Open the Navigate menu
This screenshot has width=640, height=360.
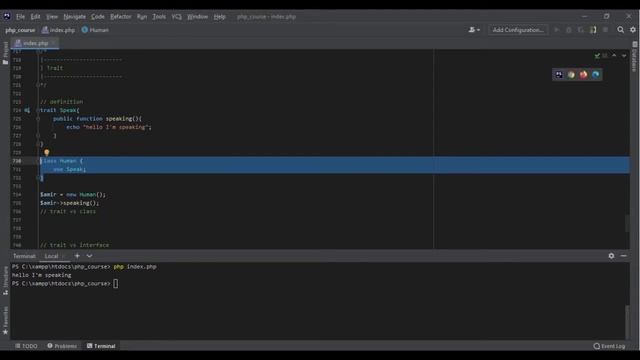pos(75,17)
